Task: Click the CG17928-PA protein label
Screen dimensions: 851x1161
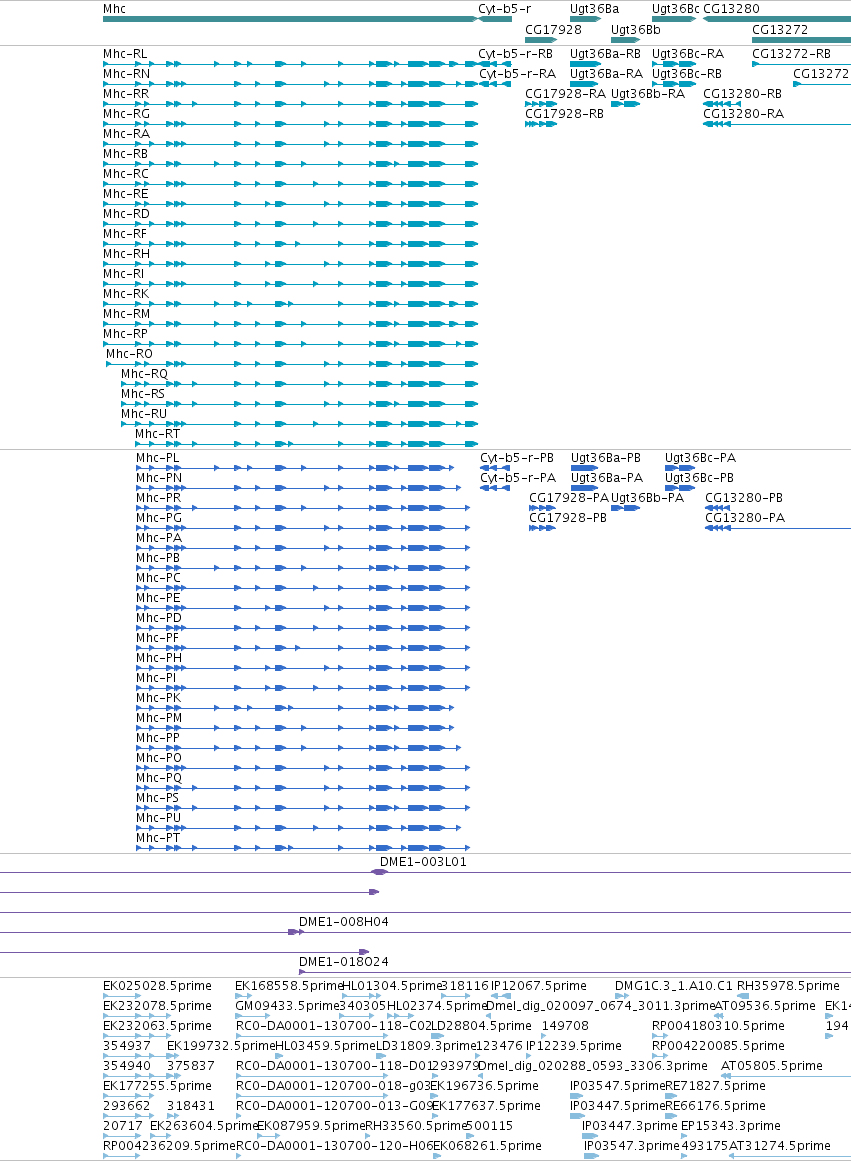Action: tap(569, 498)
